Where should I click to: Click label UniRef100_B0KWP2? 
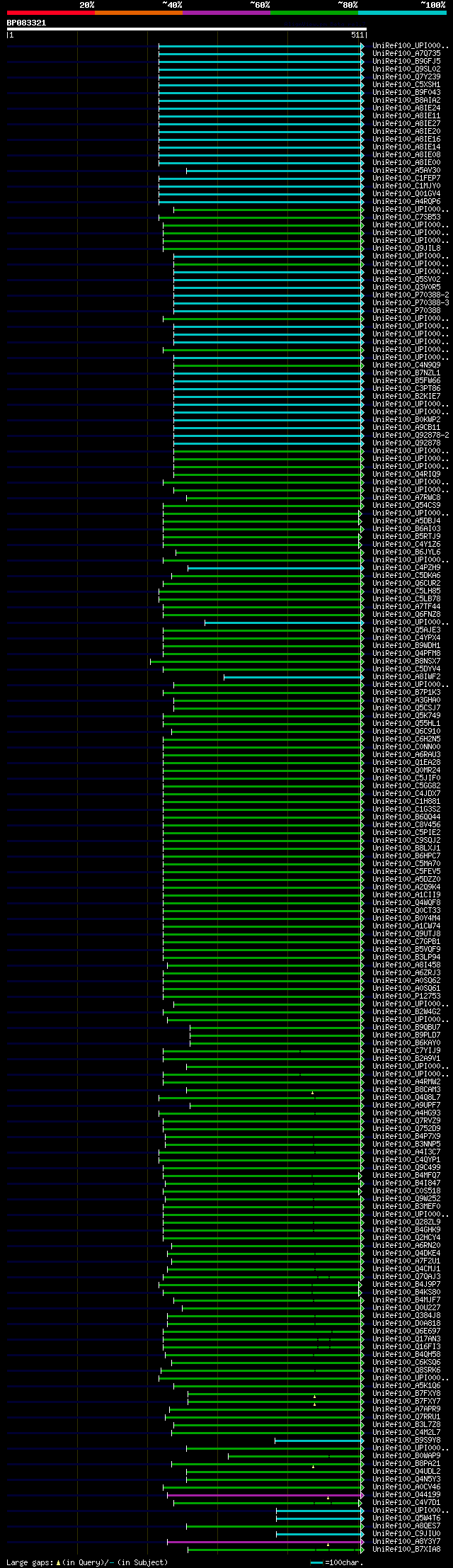click(406, 419)
